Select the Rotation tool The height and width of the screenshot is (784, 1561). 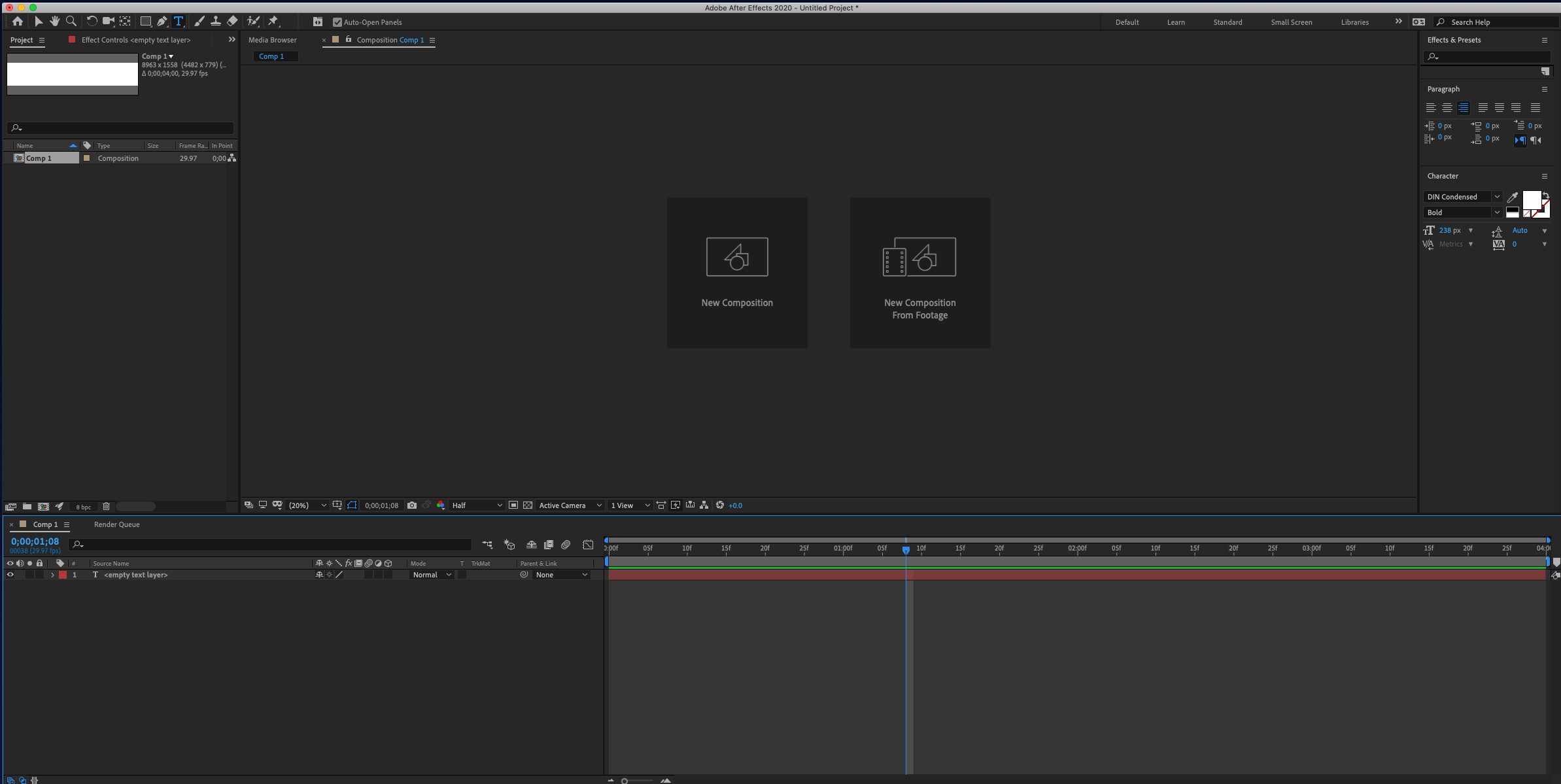click(92, 21)
